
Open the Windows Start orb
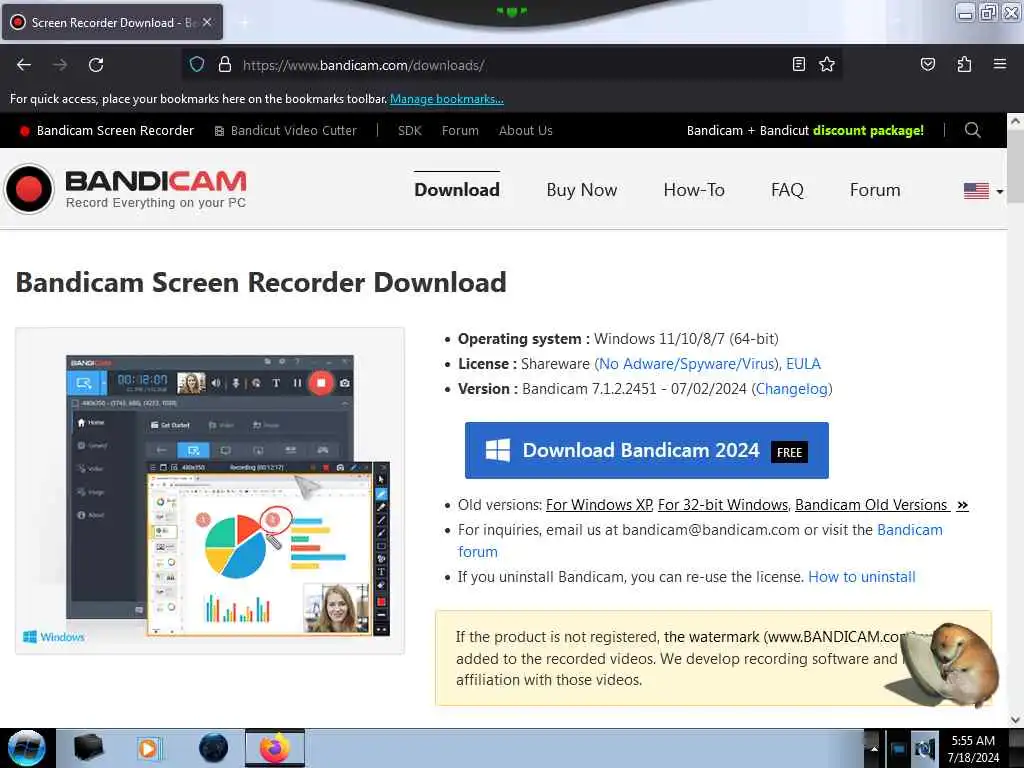27,748
